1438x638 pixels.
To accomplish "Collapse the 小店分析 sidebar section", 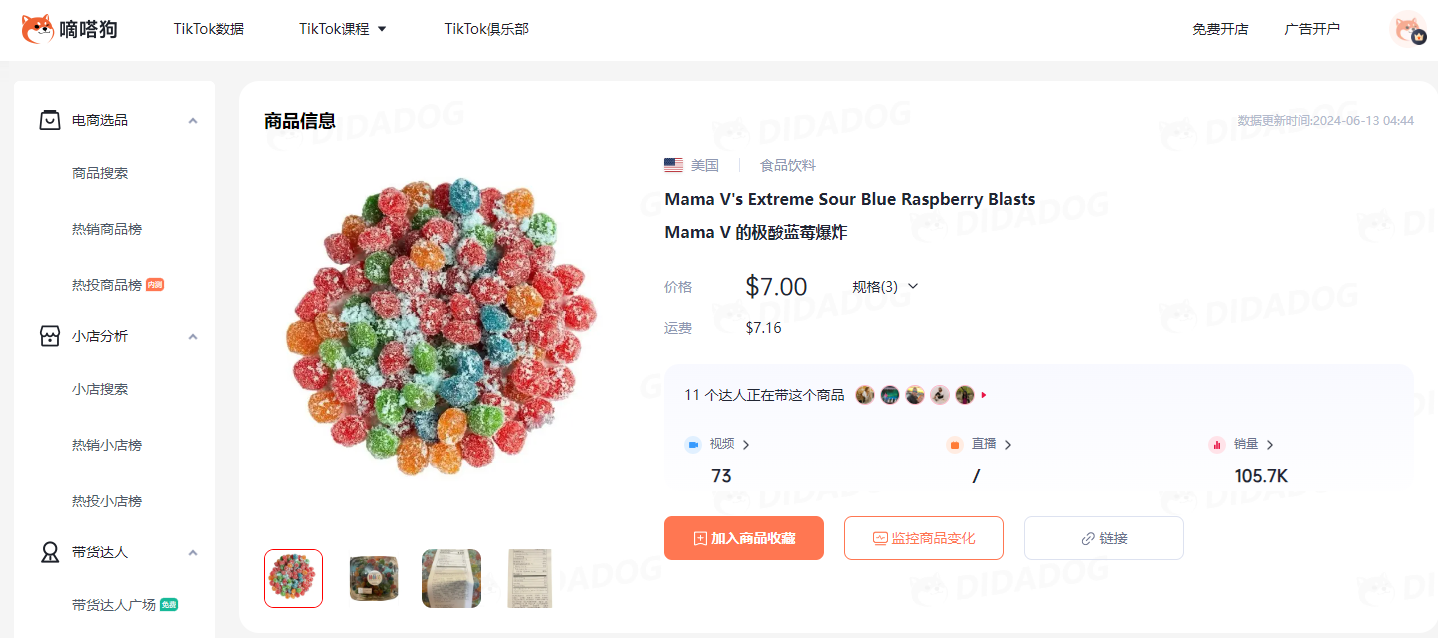I will (193, 337).
